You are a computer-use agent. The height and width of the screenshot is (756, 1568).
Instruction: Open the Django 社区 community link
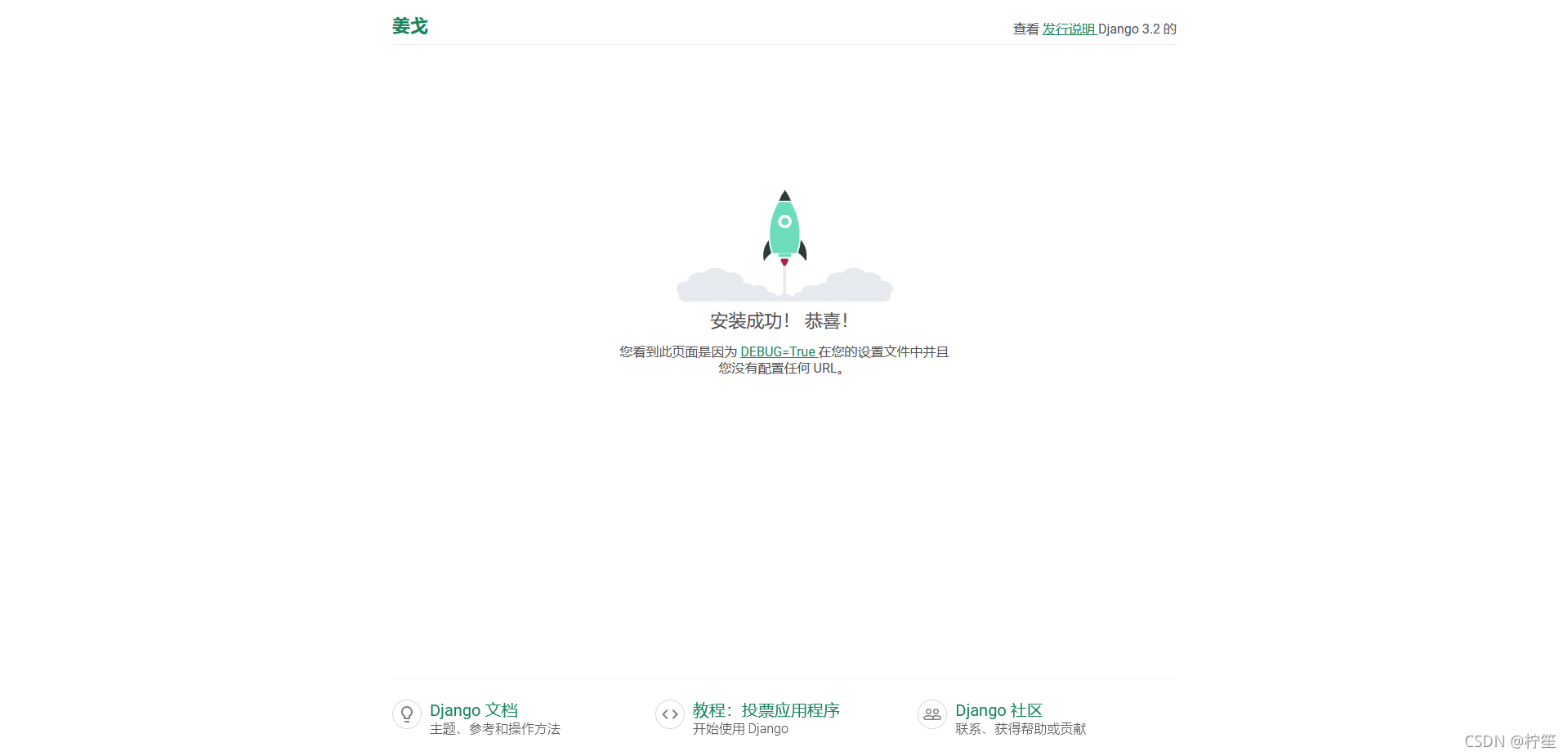tap(998, 710)
